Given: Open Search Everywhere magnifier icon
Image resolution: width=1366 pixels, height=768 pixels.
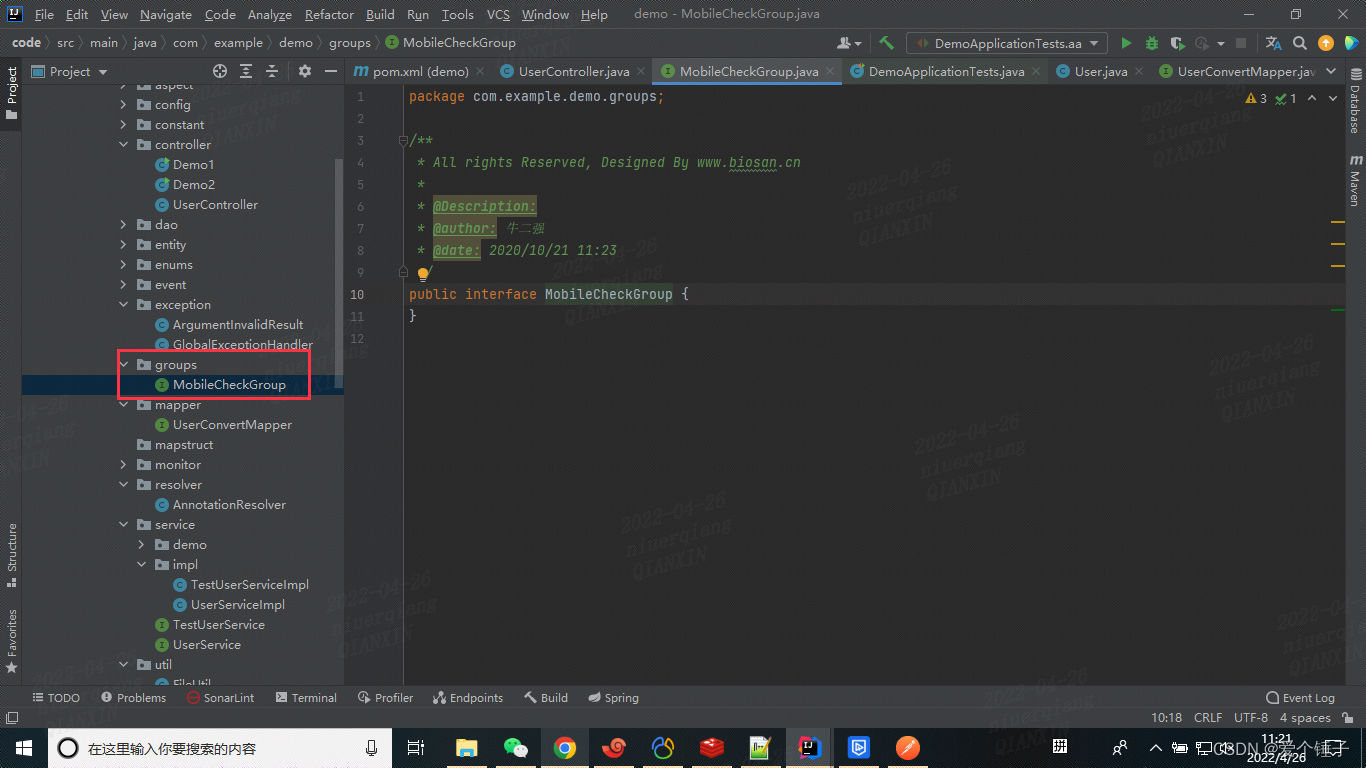Looking at the screenshot, I should tap(1300, 43).
